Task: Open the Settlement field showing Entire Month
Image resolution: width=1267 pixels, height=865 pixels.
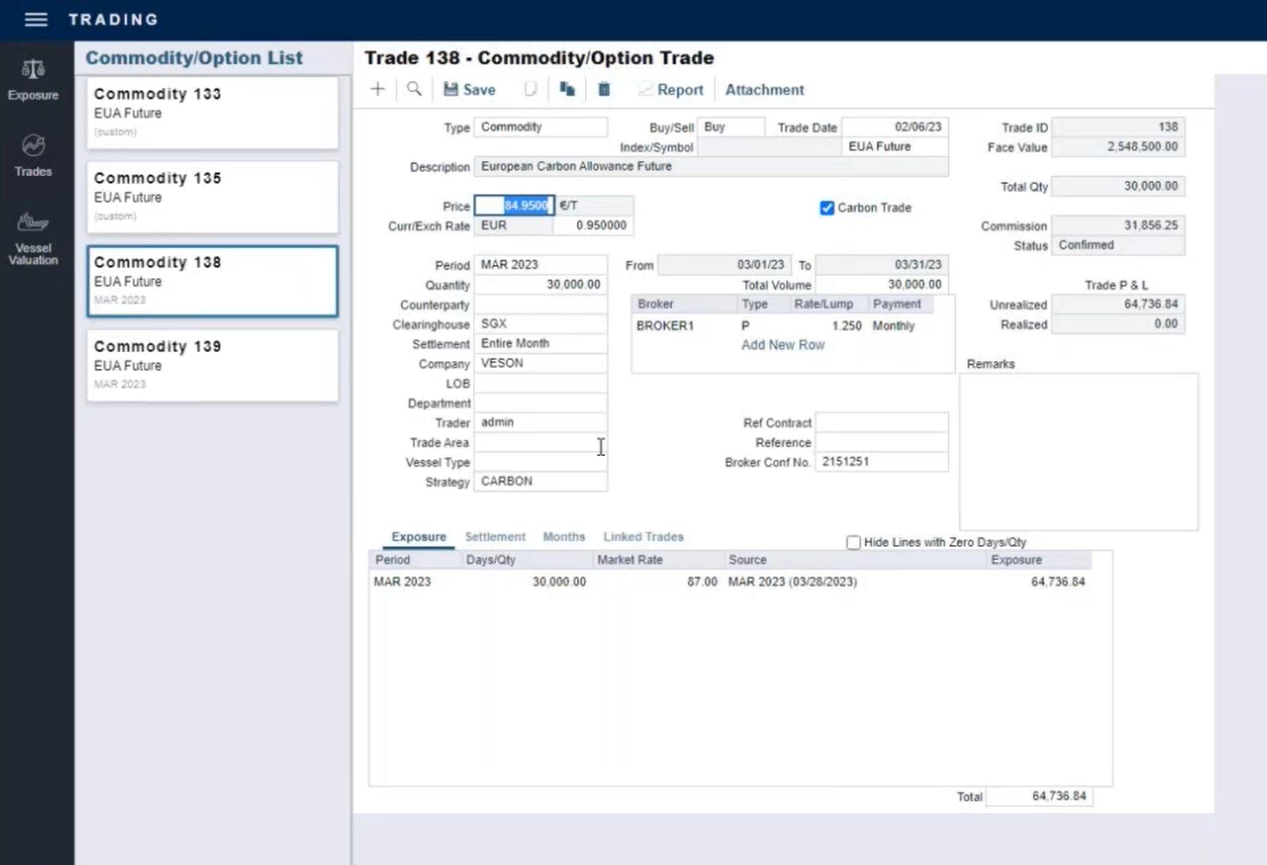Action: point(540,344)
